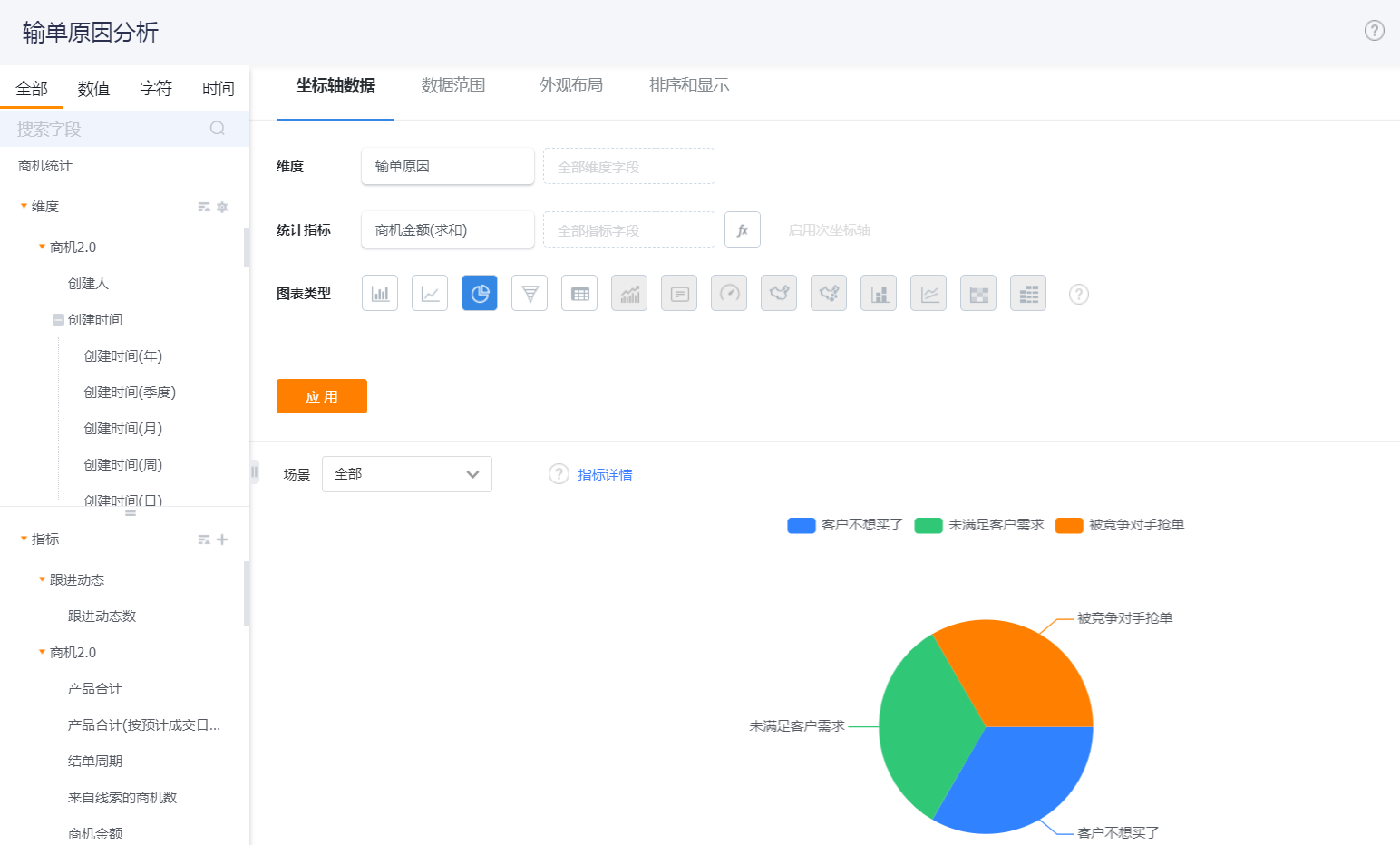Open the 数据范围 tab
The height and width of the screenshot is (845, 1400).
tap(453, 86)
